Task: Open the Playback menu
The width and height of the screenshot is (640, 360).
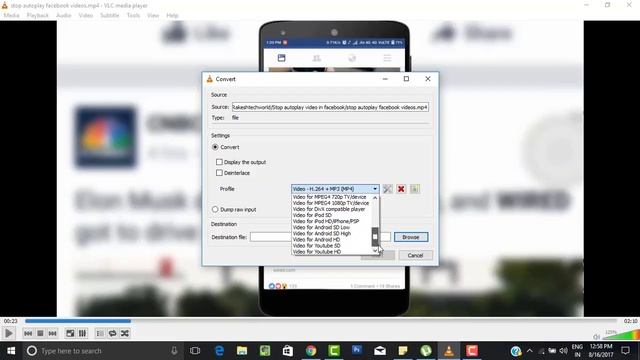Action: point(38,15)
